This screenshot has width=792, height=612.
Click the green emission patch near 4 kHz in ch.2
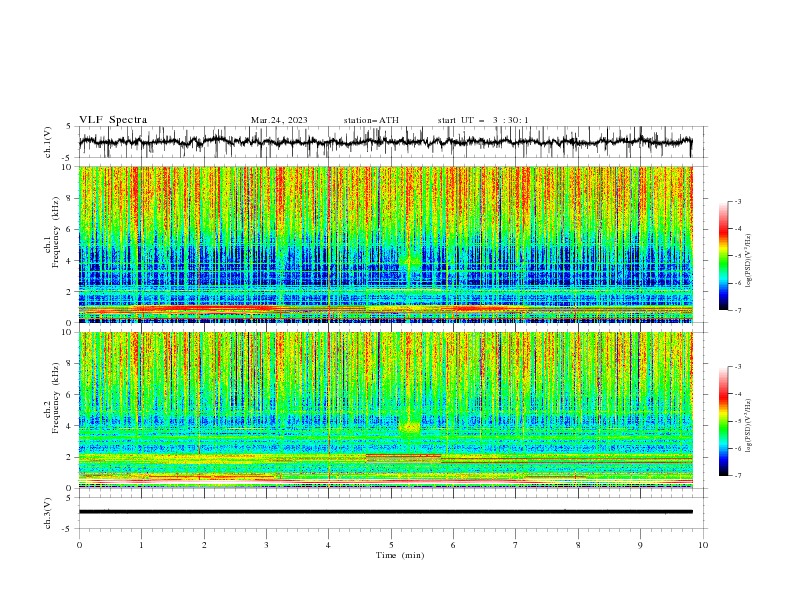410,427
